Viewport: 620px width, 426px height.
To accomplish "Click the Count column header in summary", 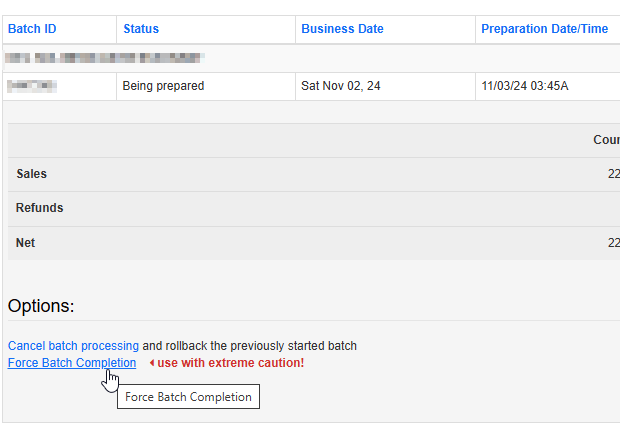I will 606,140.
